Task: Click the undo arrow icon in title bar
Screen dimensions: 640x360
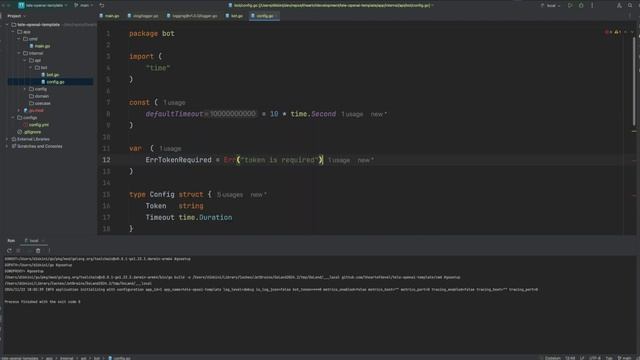Action: [x=102, y=5]
